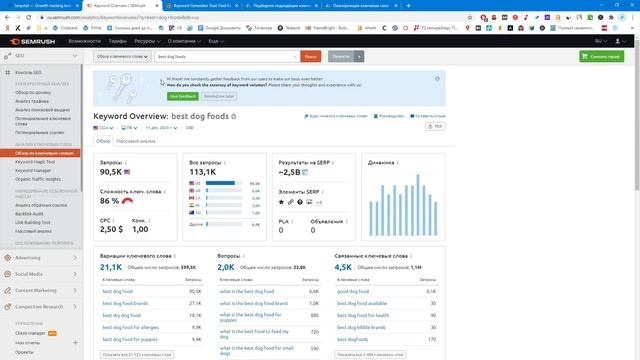640x360 pixels.
Task: Expand the О компании header menu
Action: (x=184, y=41)
